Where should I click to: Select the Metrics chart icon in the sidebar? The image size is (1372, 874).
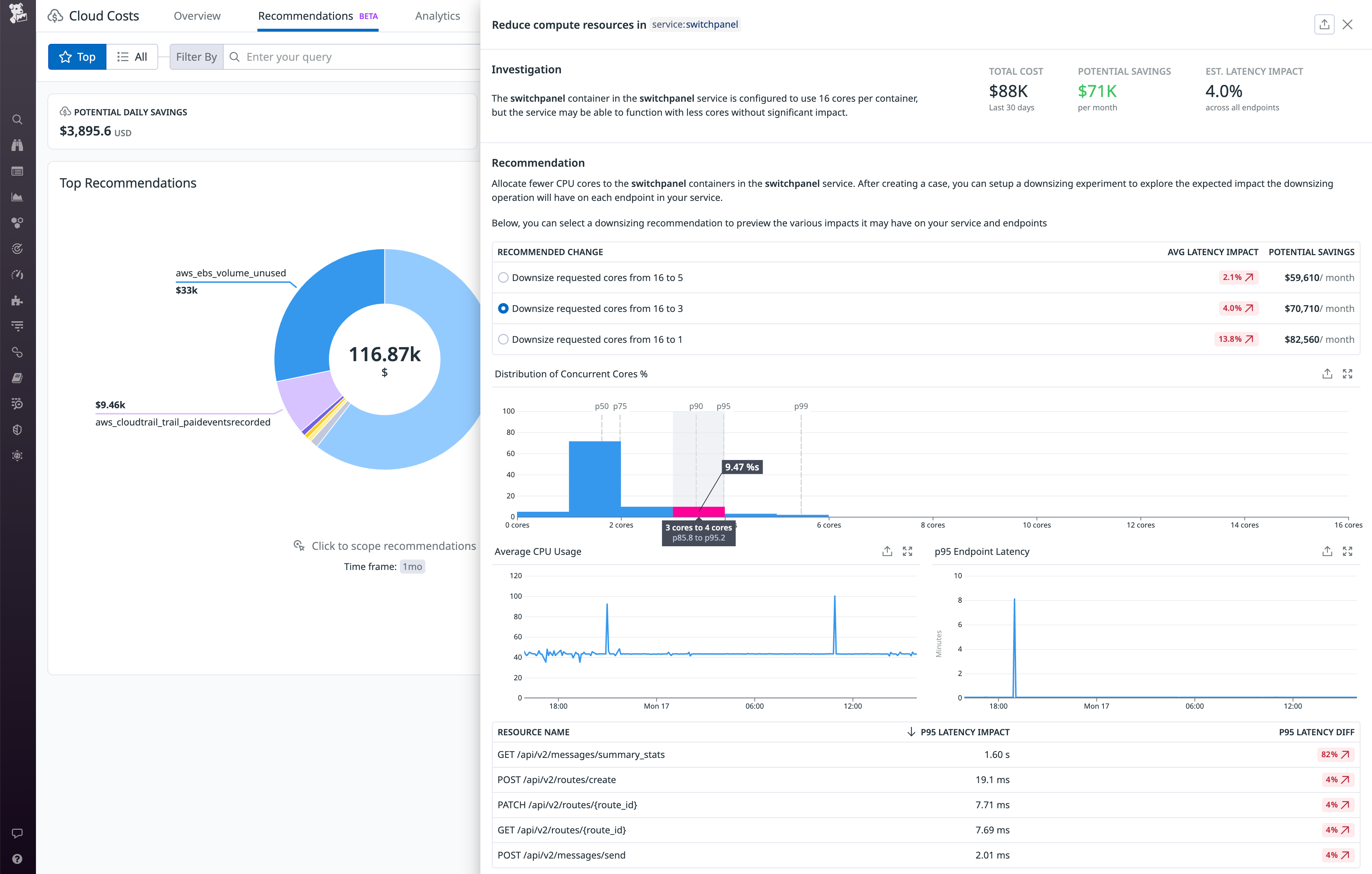[x=17, y=197]
